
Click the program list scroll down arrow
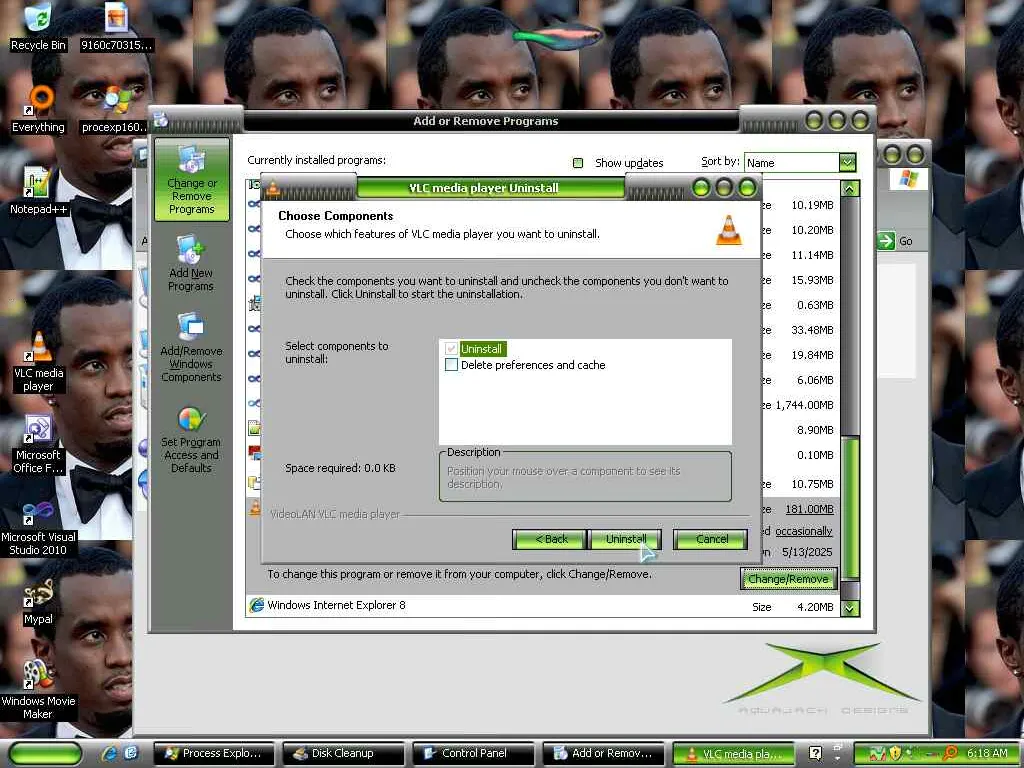(x=850, y=609)
